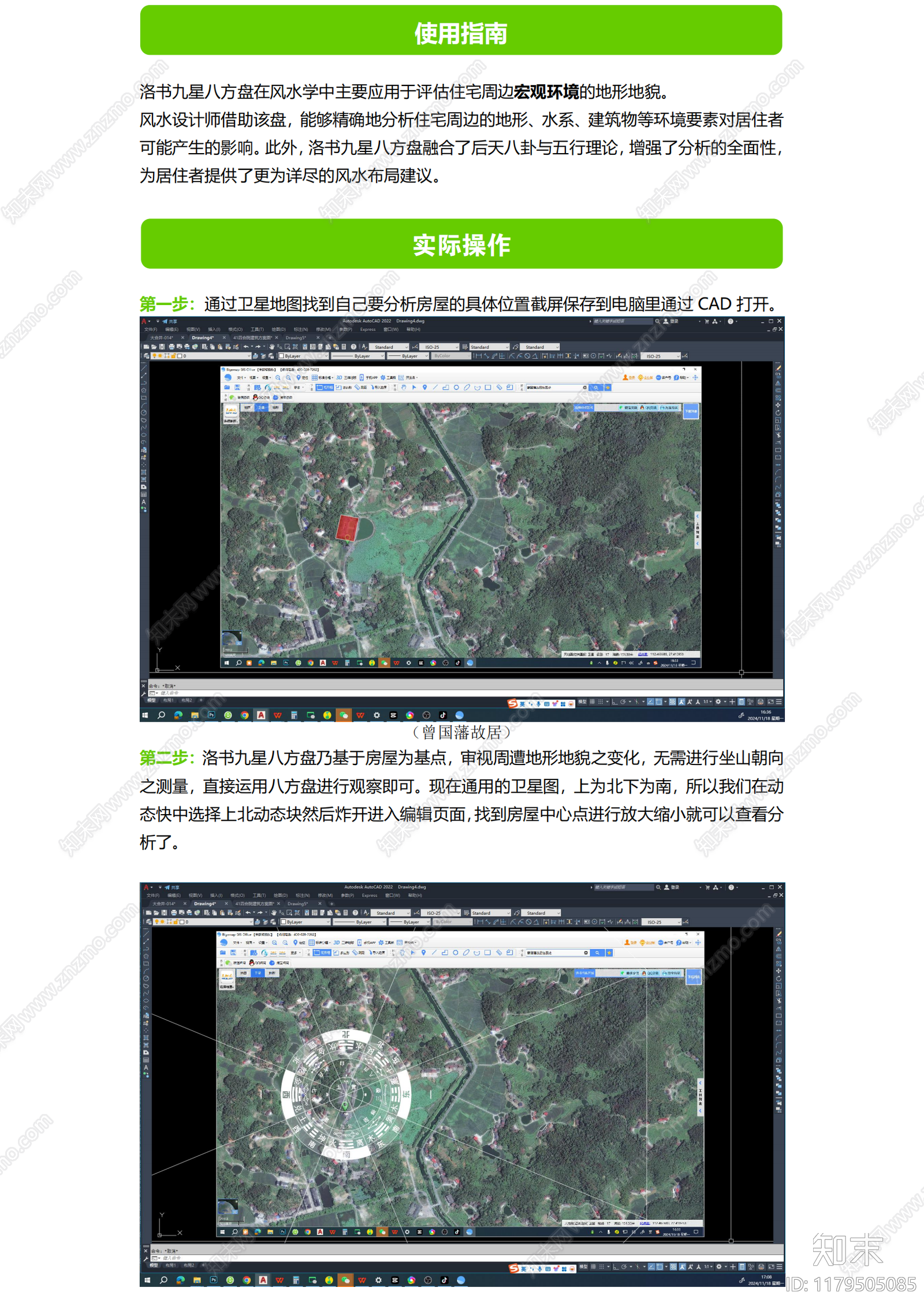
Task: Click yellow star icon in step-two Bigemap
Action: (x=609, y=953)
